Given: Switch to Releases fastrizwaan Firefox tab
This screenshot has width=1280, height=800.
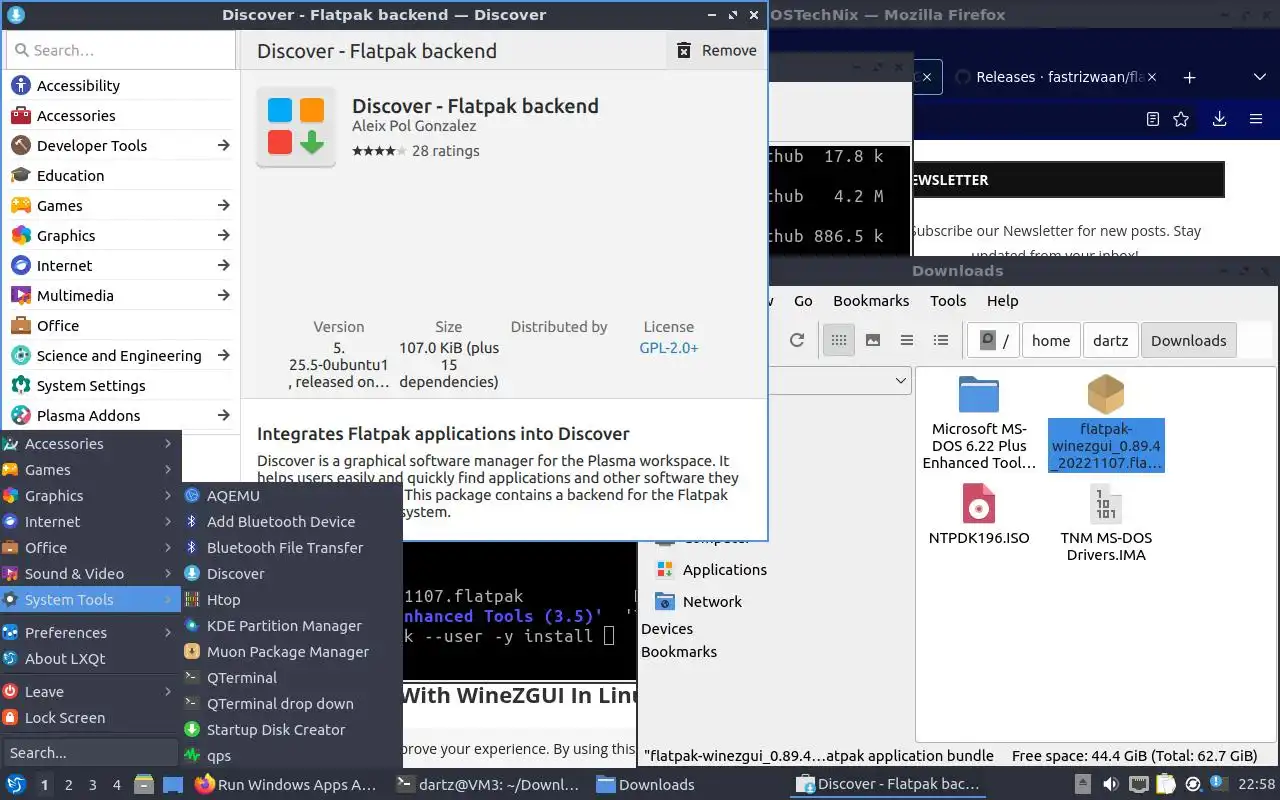Looking at the screenshot, I should (1056, 77).
